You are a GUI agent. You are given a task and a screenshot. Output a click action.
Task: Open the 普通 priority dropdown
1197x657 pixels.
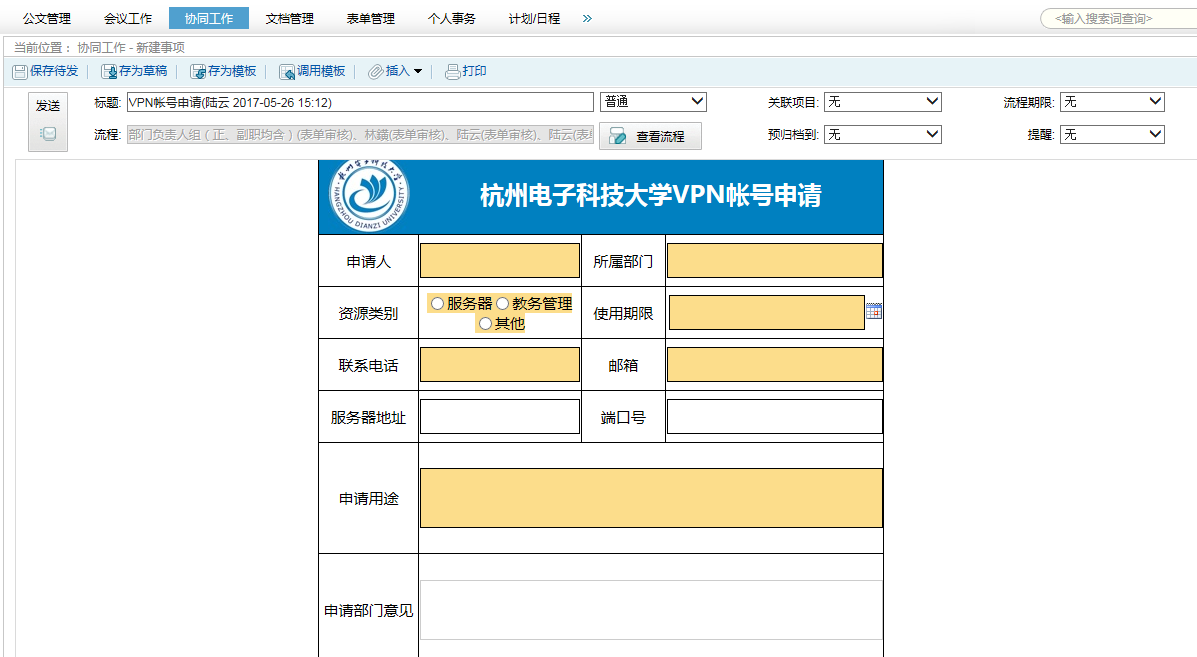[x=653, y=101]
